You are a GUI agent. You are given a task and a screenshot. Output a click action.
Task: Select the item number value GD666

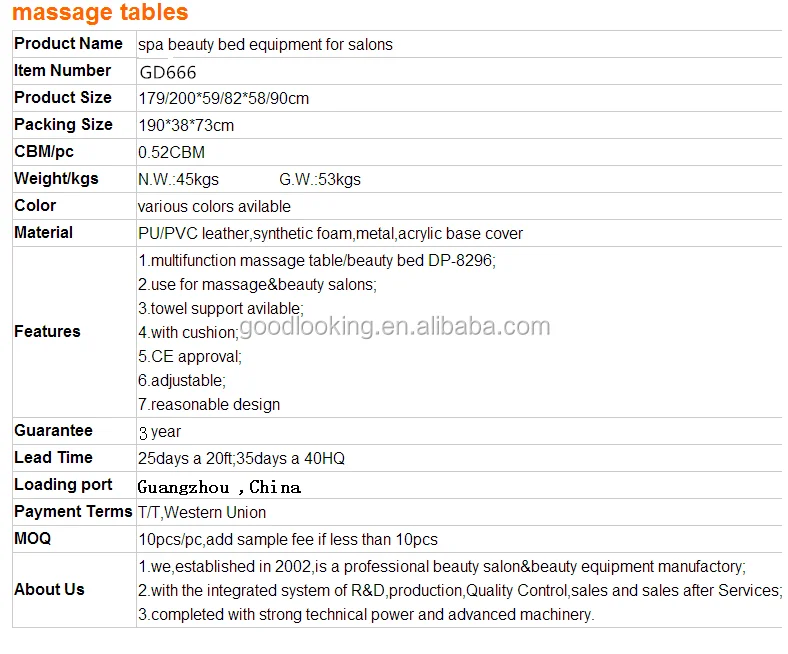[167, 72]
